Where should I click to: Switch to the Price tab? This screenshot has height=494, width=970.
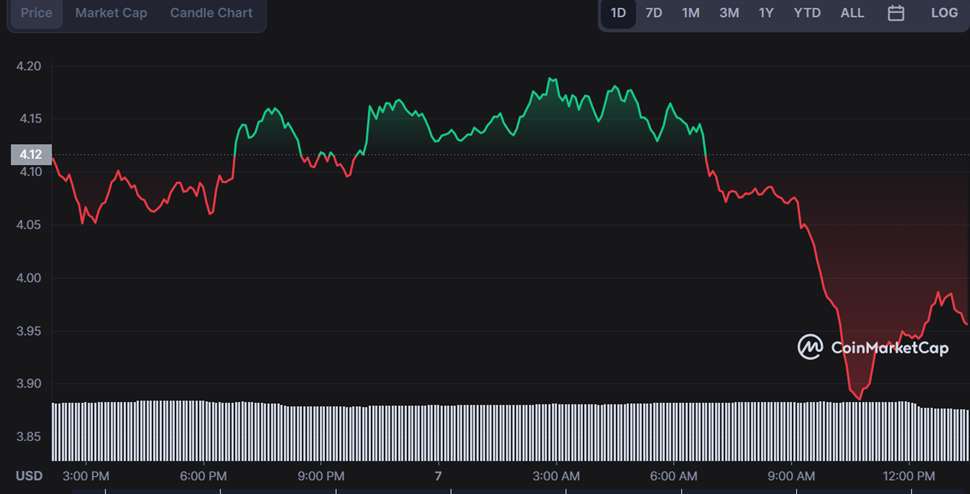pyautogui.click(x=37, y=13)
